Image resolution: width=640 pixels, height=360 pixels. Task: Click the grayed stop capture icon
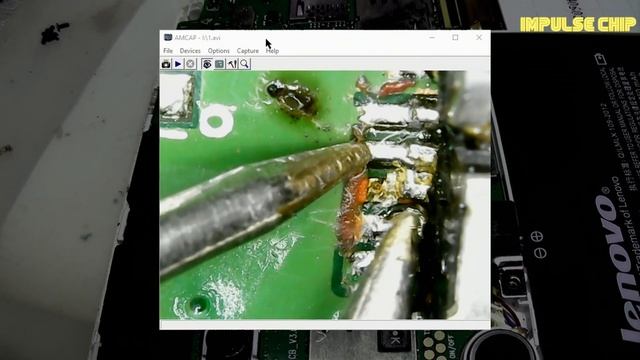(x=190, y=64)
